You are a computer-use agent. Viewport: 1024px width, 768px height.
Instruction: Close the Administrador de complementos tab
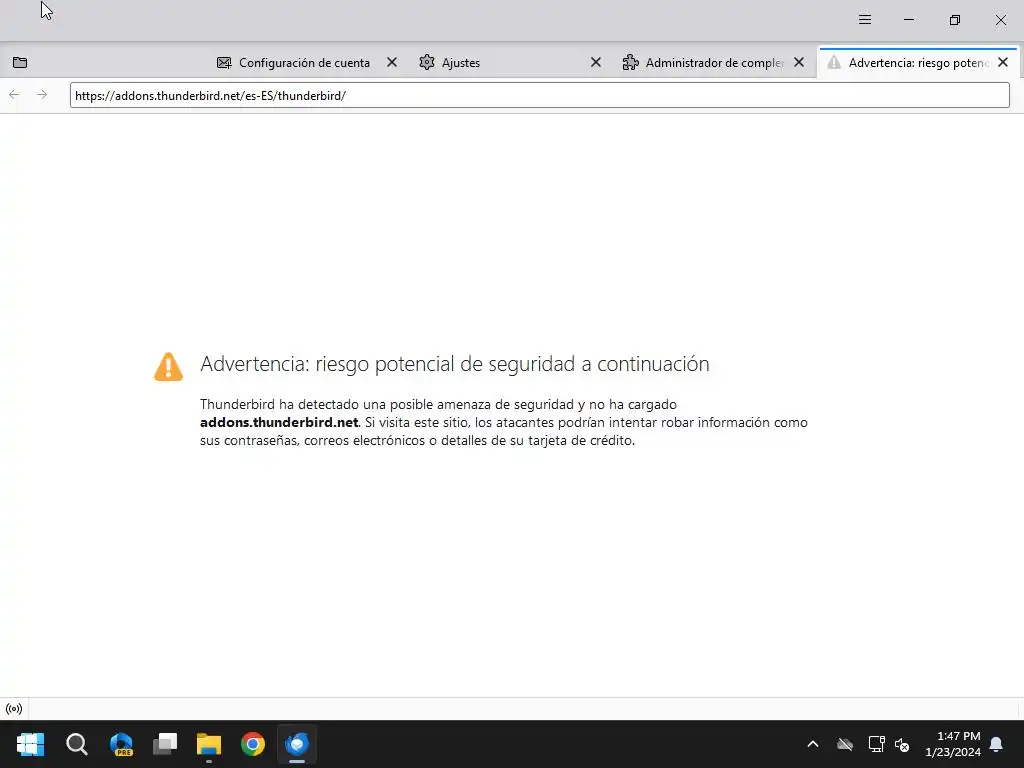pyautogui.click(x=799, y=62)
